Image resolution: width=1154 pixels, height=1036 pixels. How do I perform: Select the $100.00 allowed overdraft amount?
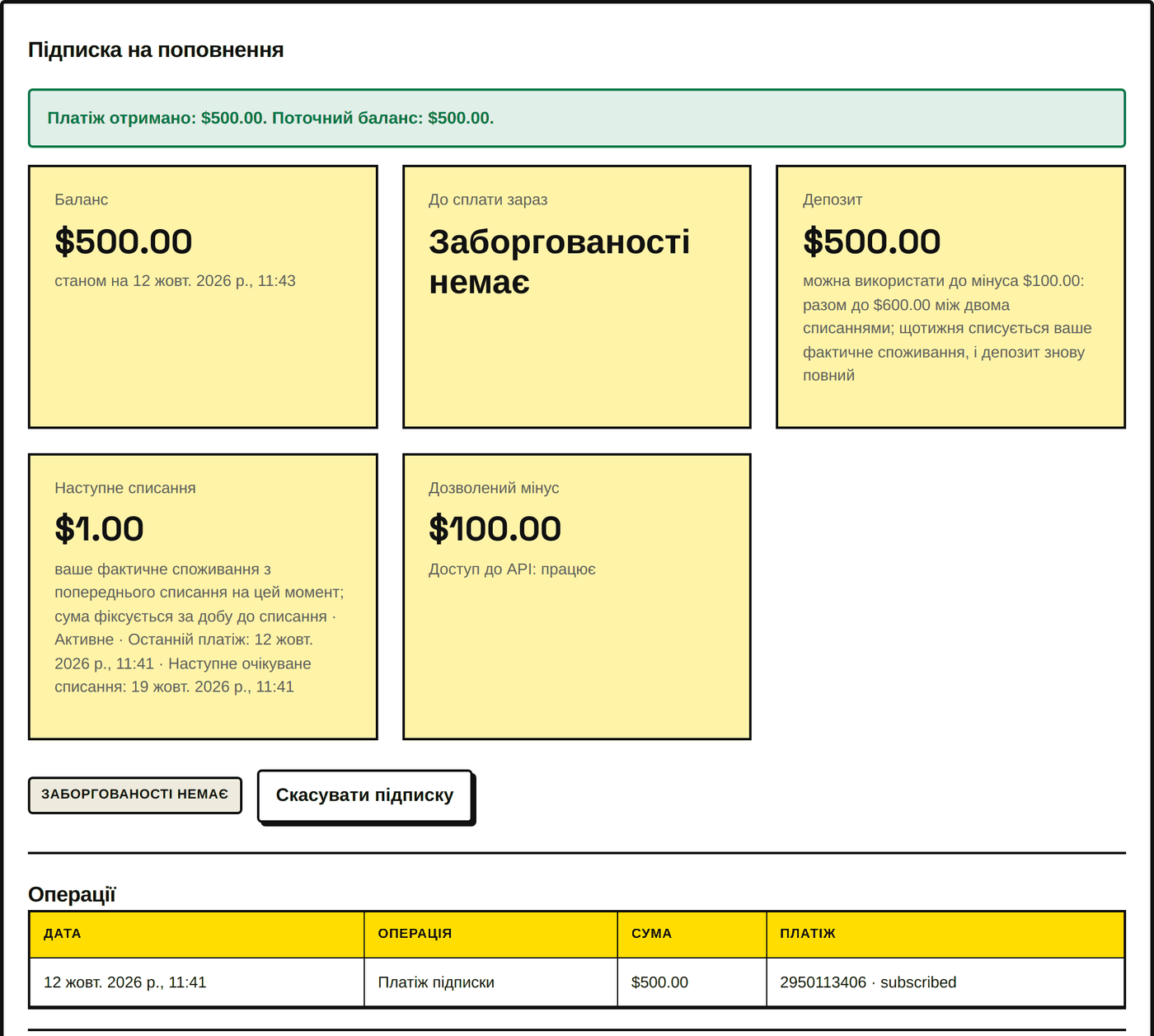(495, 529)
